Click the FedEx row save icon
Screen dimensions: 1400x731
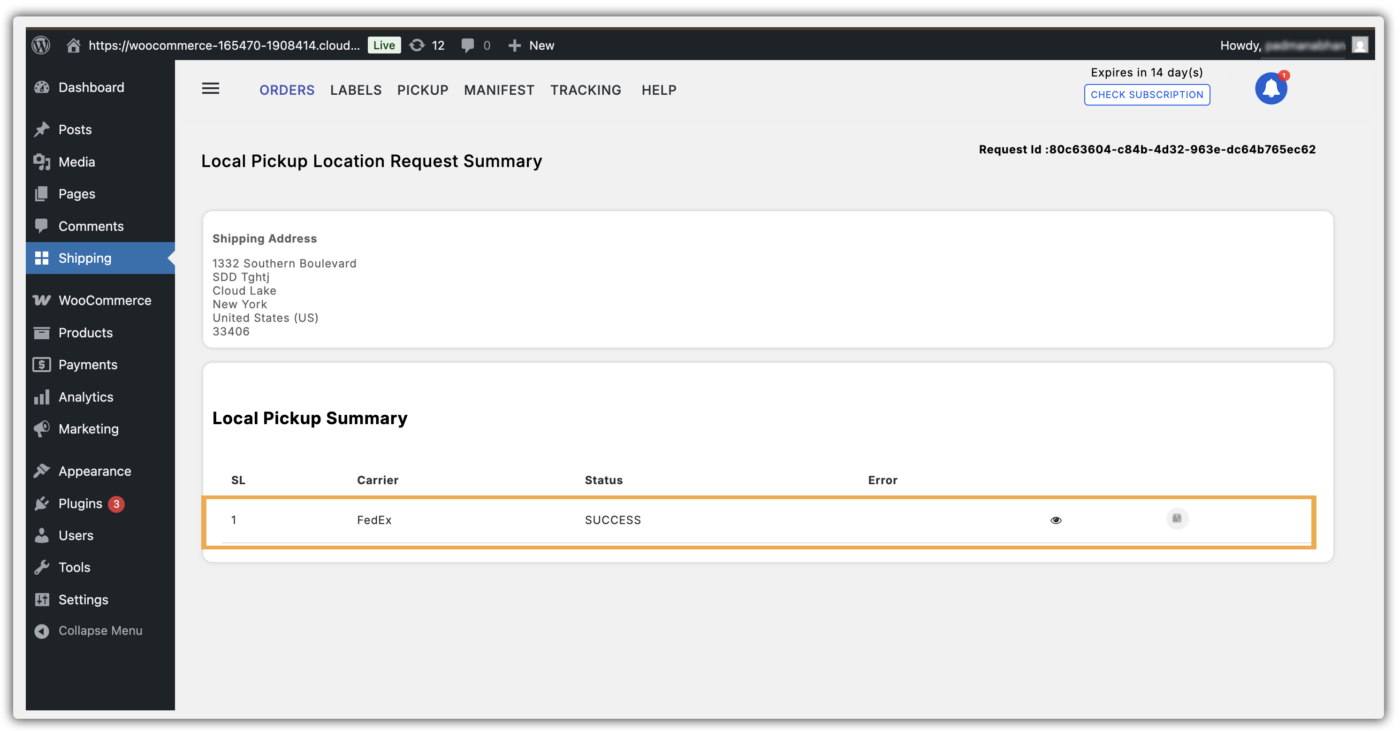(x=1177, y=518)
